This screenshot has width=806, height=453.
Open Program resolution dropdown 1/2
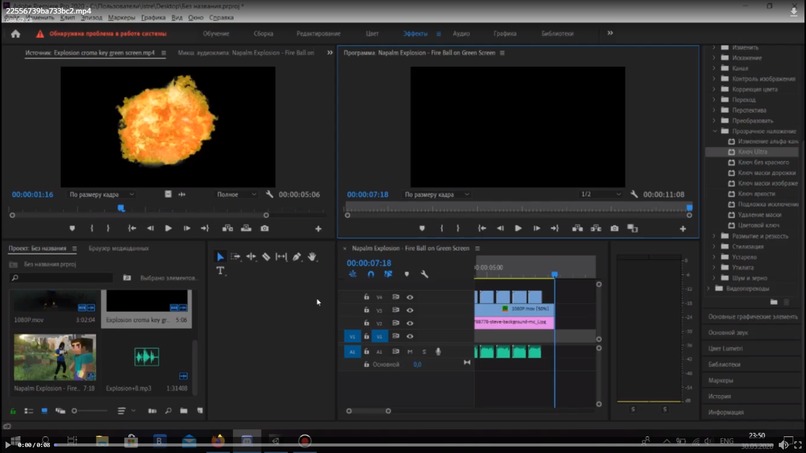600,194
